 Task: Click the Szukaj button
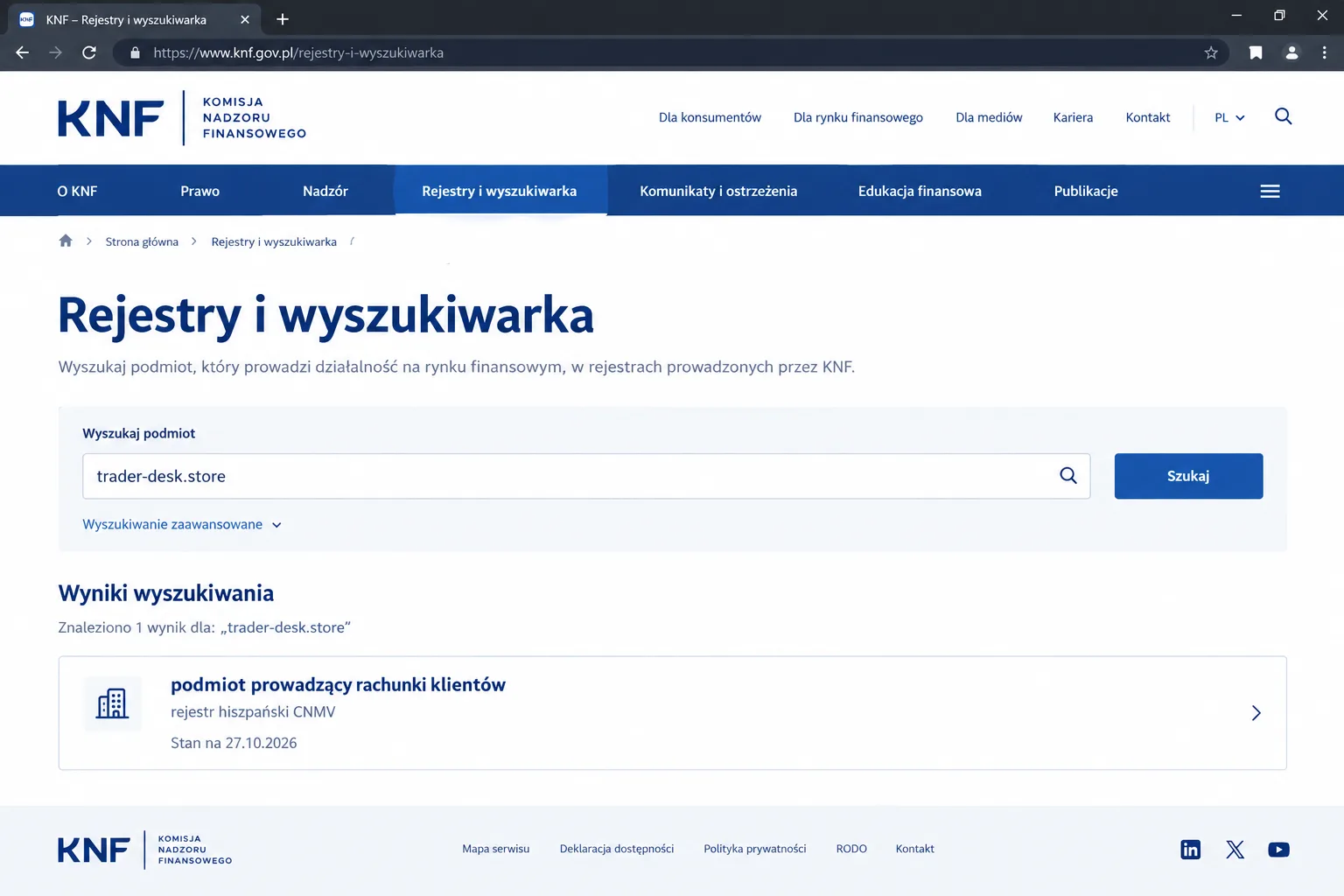click(x=1188, y=476)
